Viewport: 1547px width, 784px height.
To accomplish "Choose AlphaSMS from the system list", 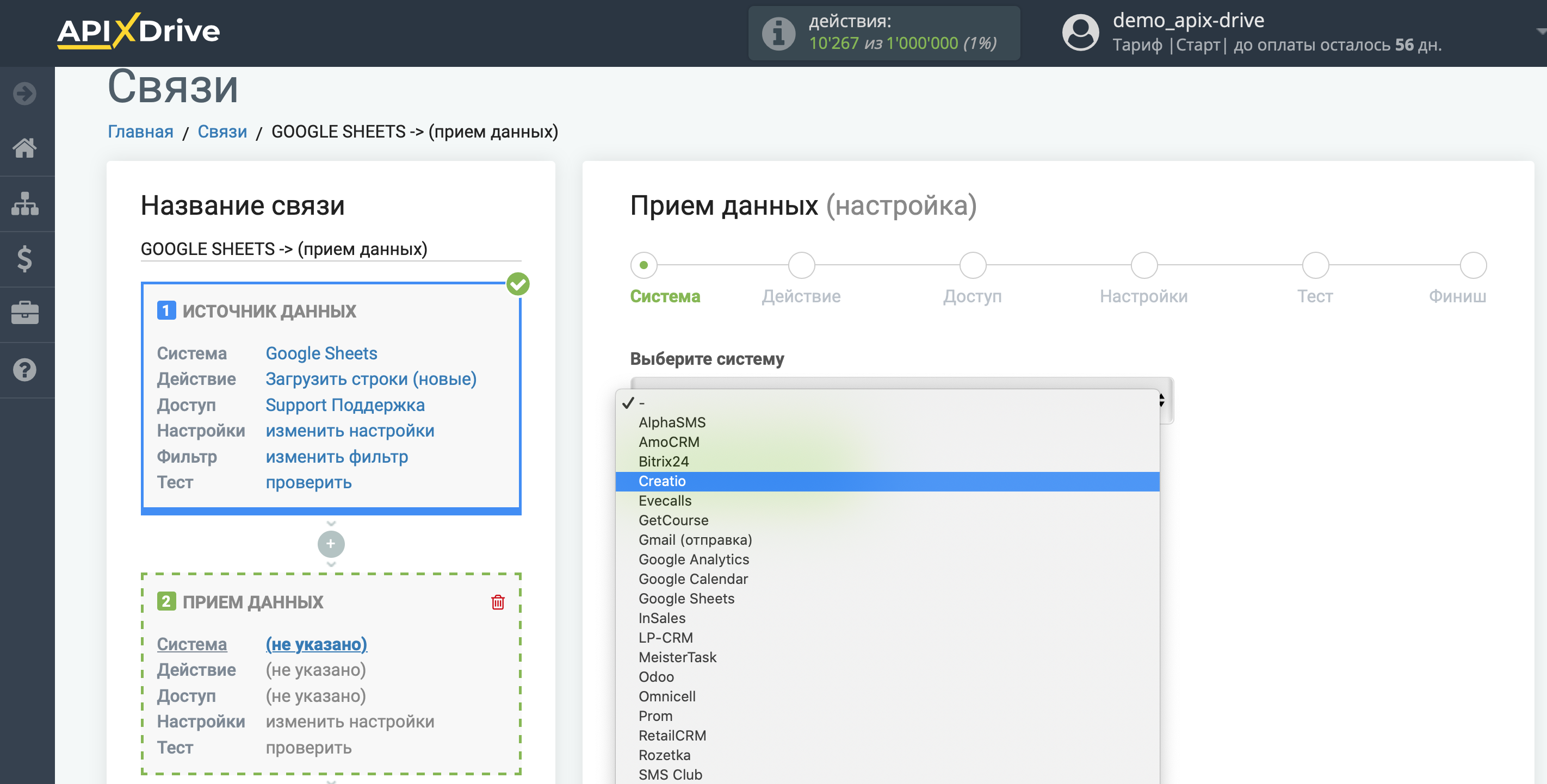I will tap(887, 422).
